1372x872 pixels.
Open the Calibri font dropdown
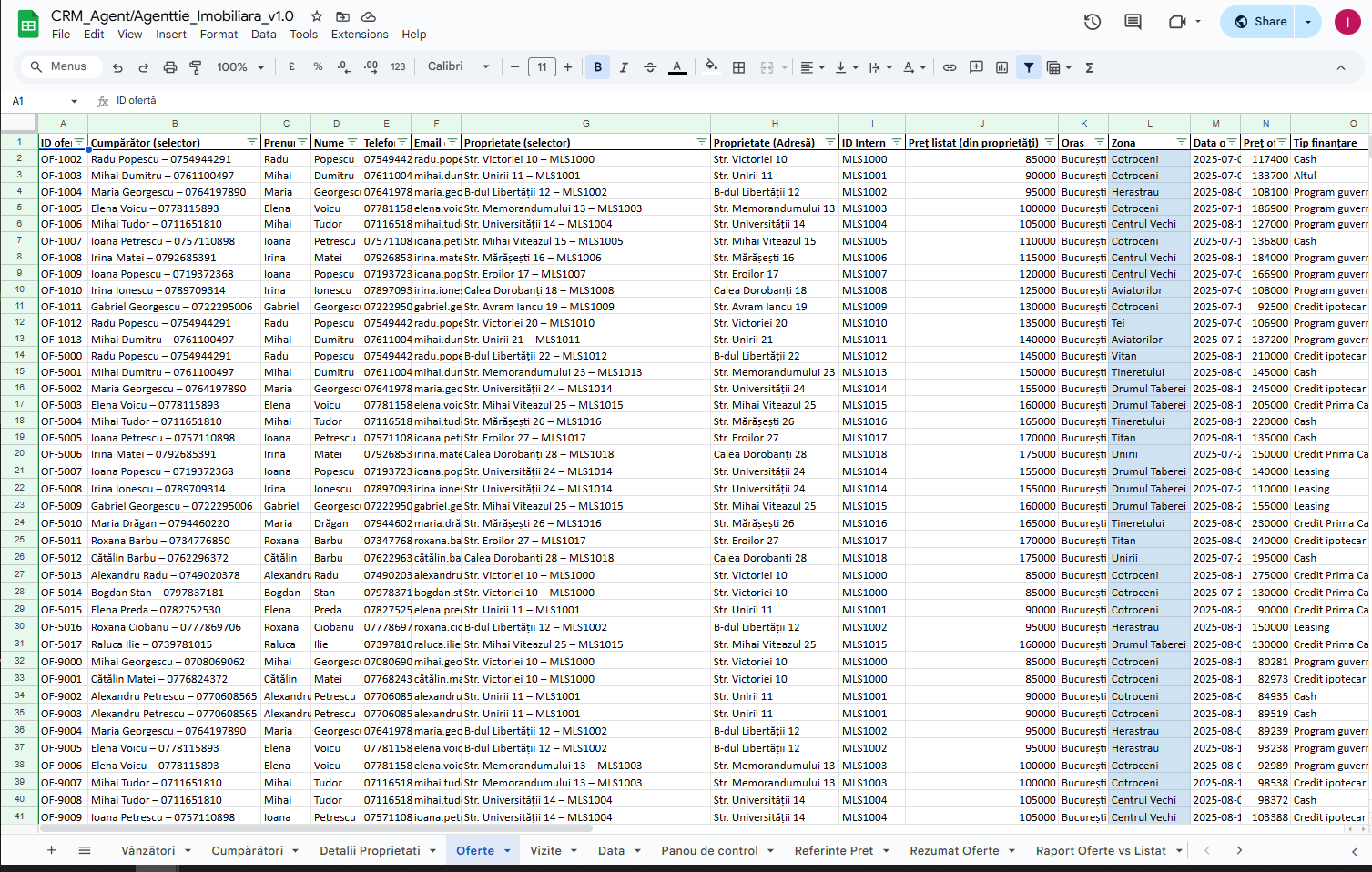(x=458, y=66)
